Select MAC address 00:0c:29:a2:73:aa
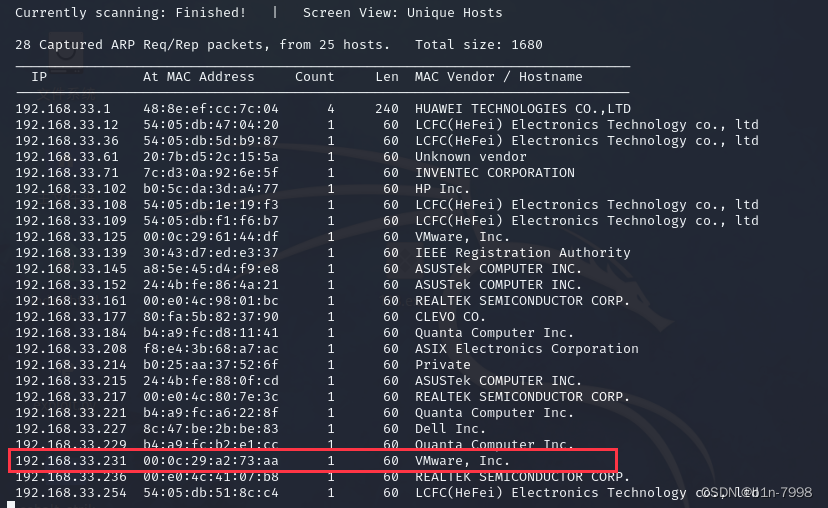This screenshot has height=508, width=828. click(x=211, y=460)
